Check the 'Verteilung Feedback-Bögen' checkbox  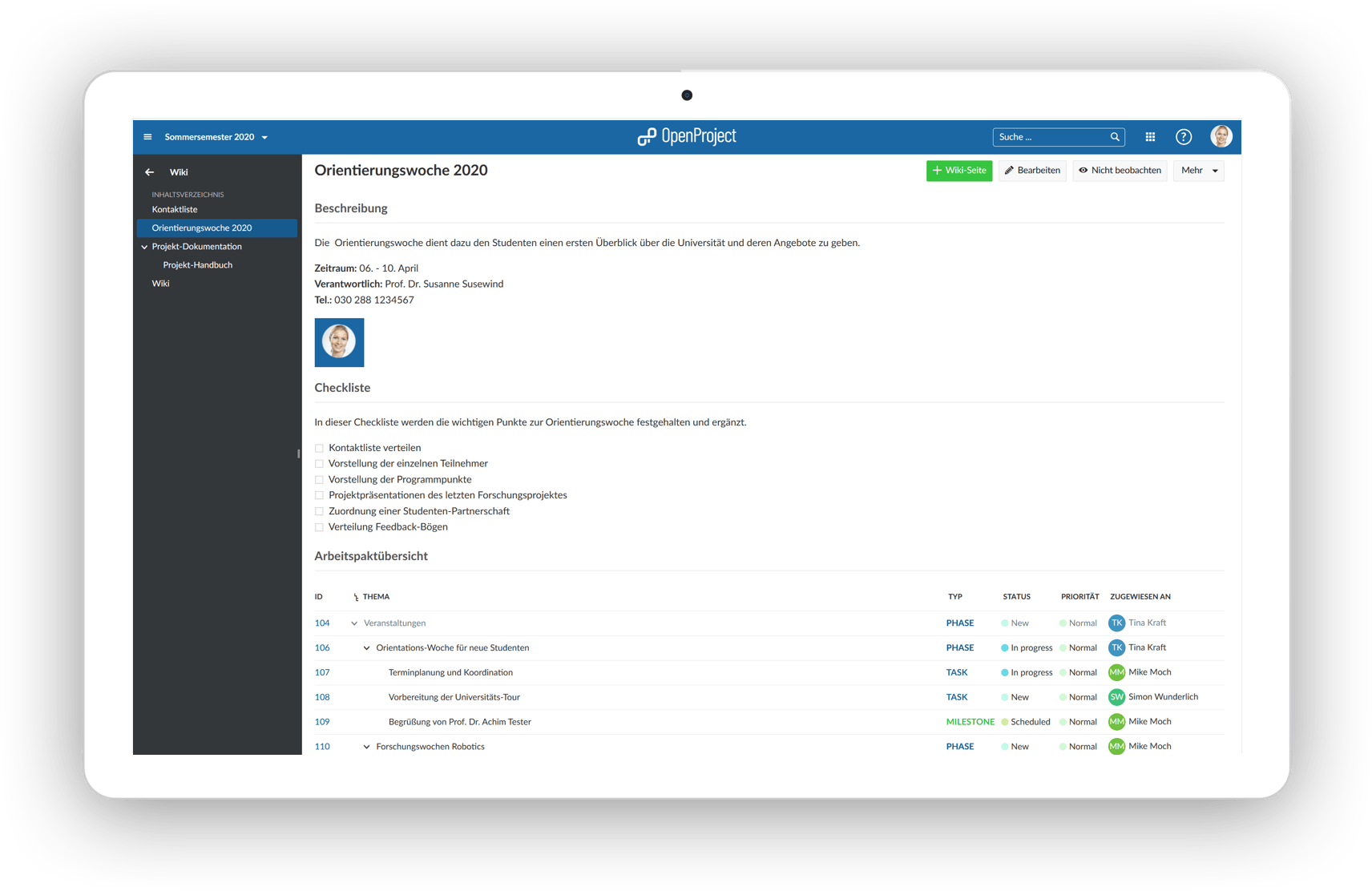click(320, 527)
